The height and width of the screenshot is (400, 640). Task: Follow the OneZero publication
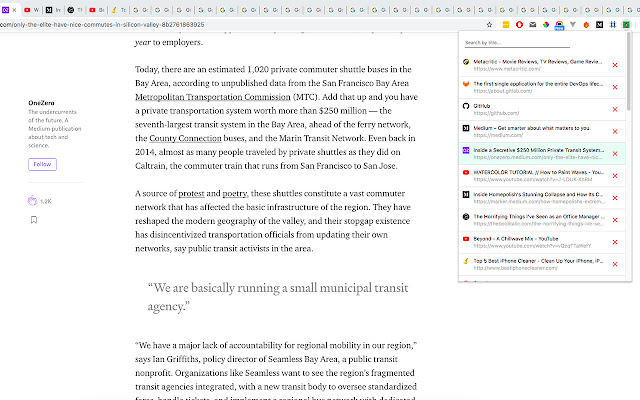click(x=42, y=164)
